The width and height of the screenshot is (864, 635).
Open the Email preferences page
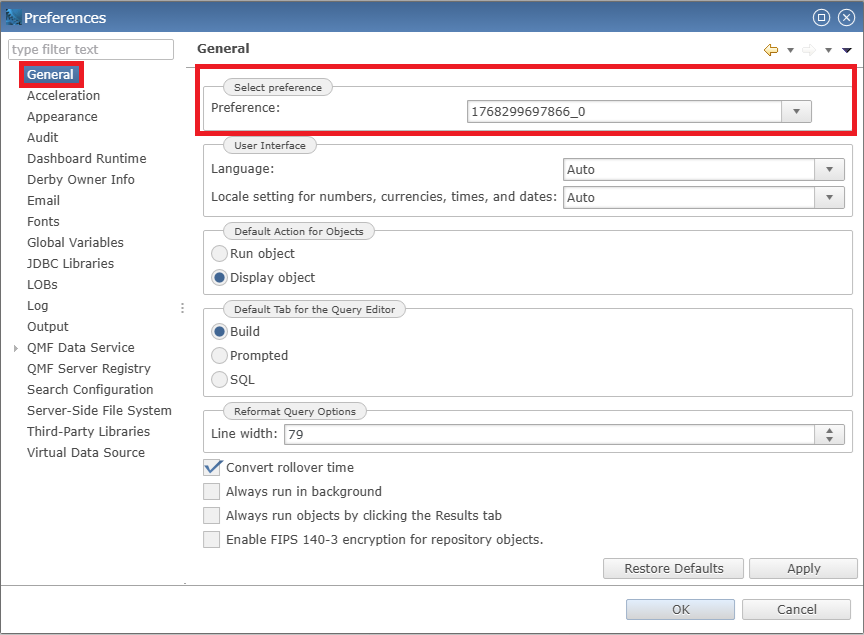[44, 201]
